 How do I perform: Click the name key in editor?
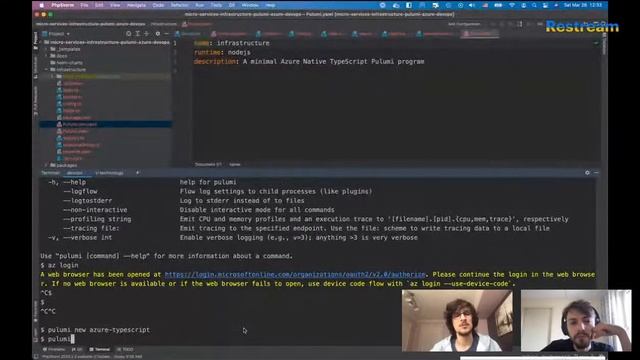point(202,43)
